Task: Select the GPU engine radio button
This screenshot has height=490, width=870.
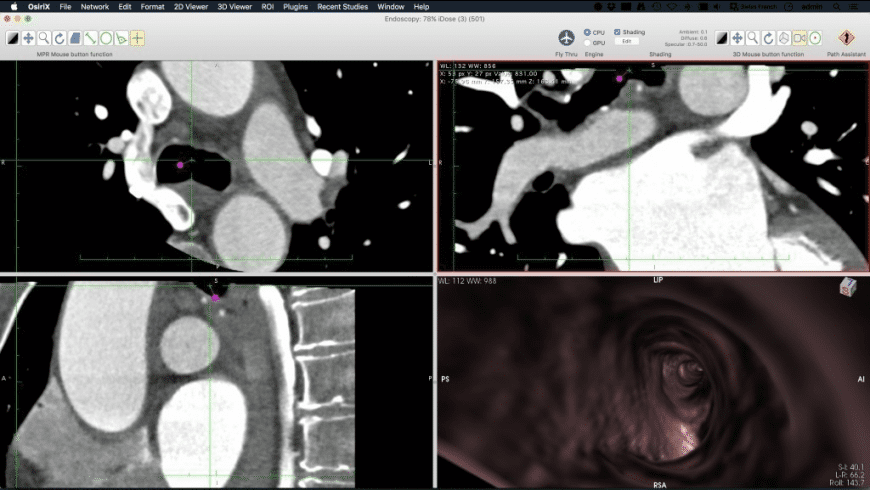Action: coord(588,43)
